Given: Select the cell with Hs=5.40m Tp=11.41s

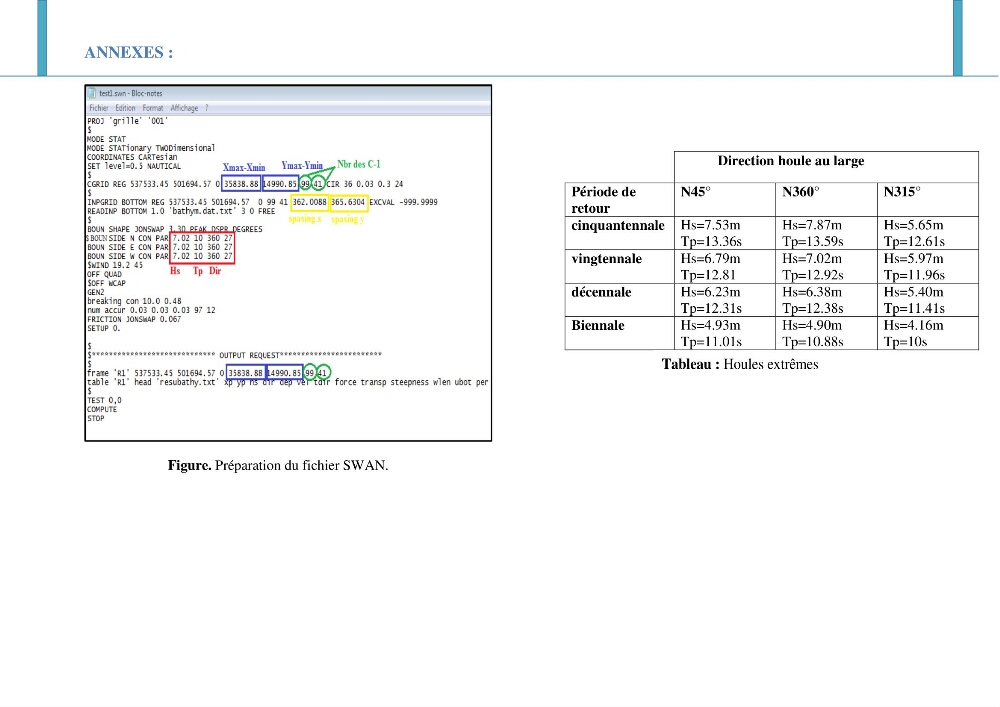Looking at the screenshot, I should click(x=928, y=300).
